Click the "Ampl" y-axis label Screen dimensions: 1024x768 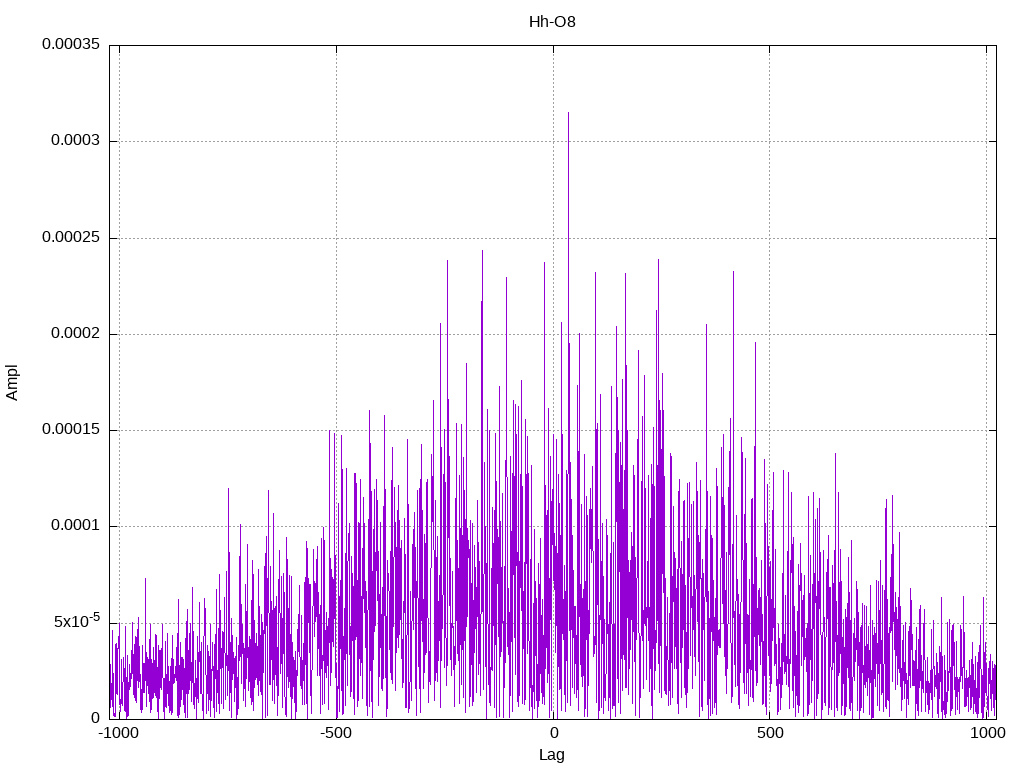[x=12, y=383]
